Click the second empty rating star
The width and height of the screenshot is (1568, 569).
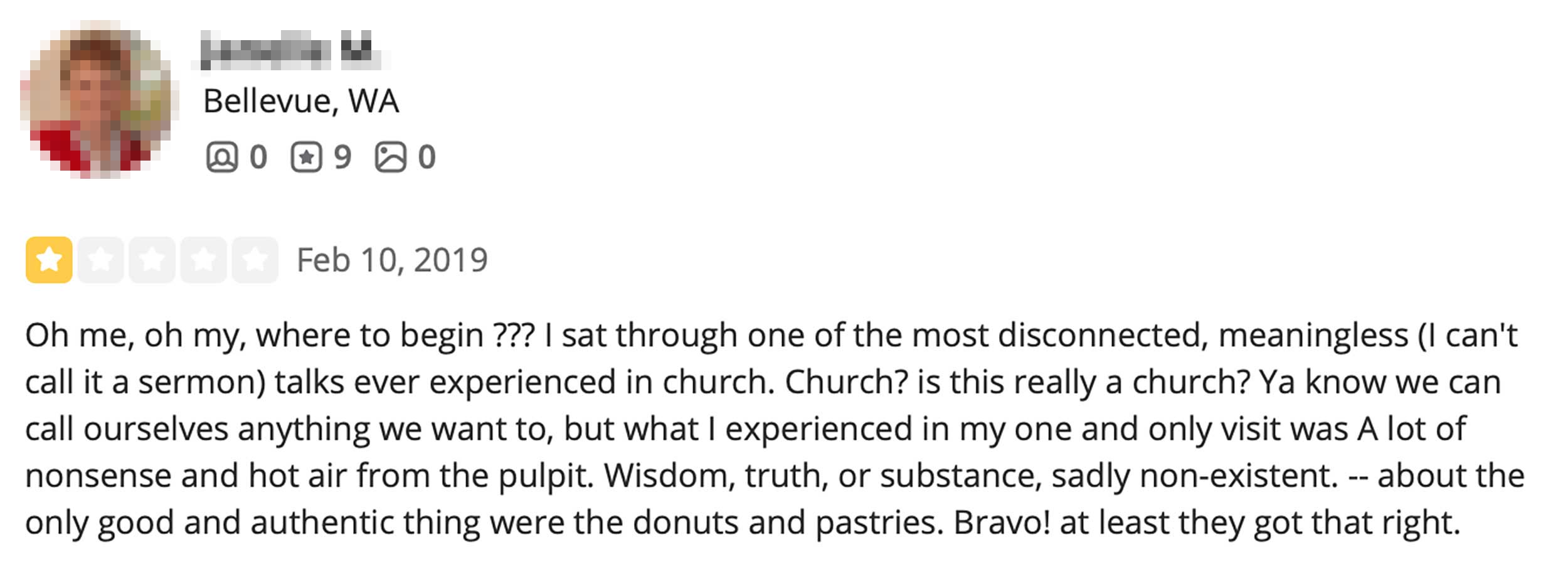100,260
